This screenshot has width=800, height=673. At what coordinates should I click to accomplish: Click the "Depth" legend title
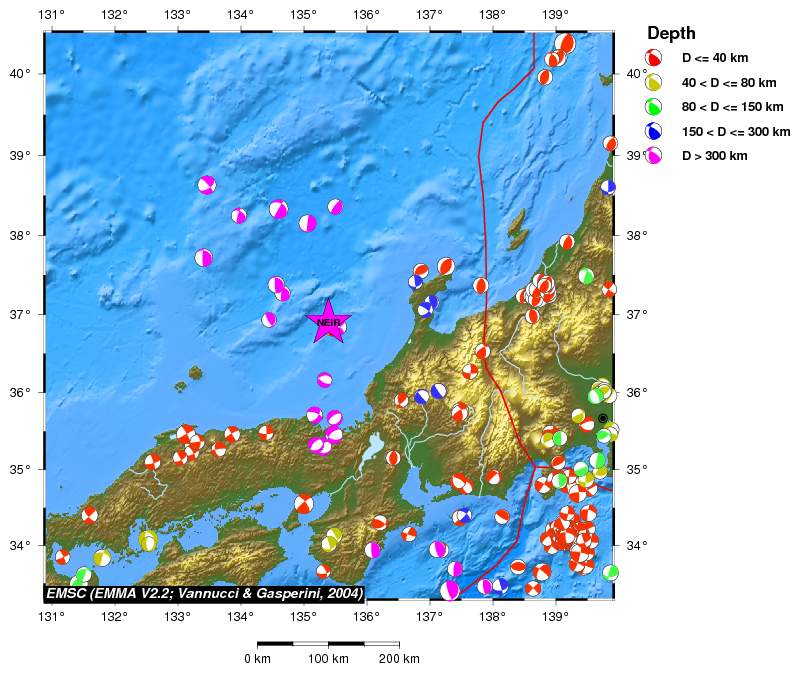(671, 33)
